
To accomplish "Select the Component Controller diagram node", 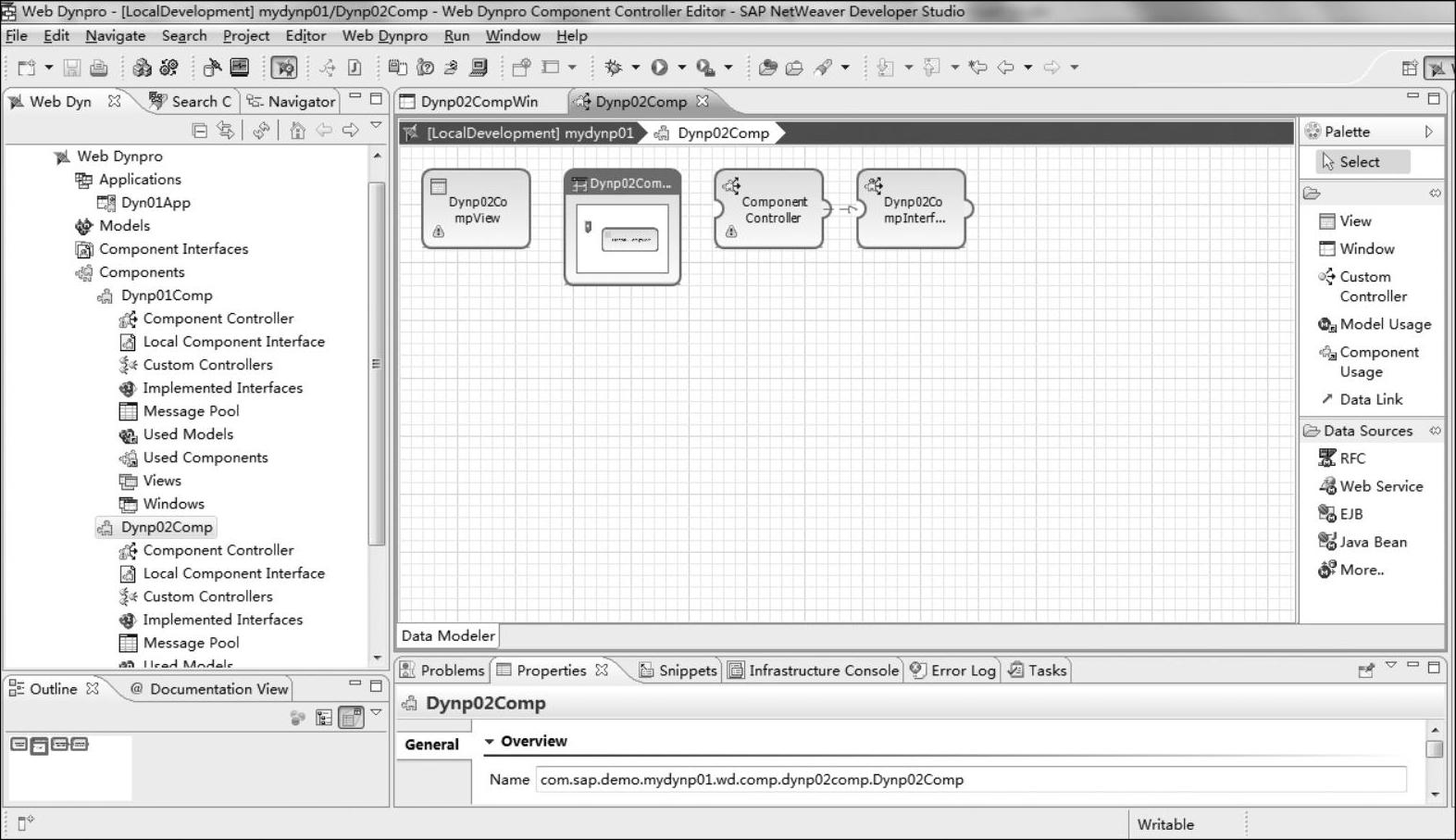I will coord(769,209).
